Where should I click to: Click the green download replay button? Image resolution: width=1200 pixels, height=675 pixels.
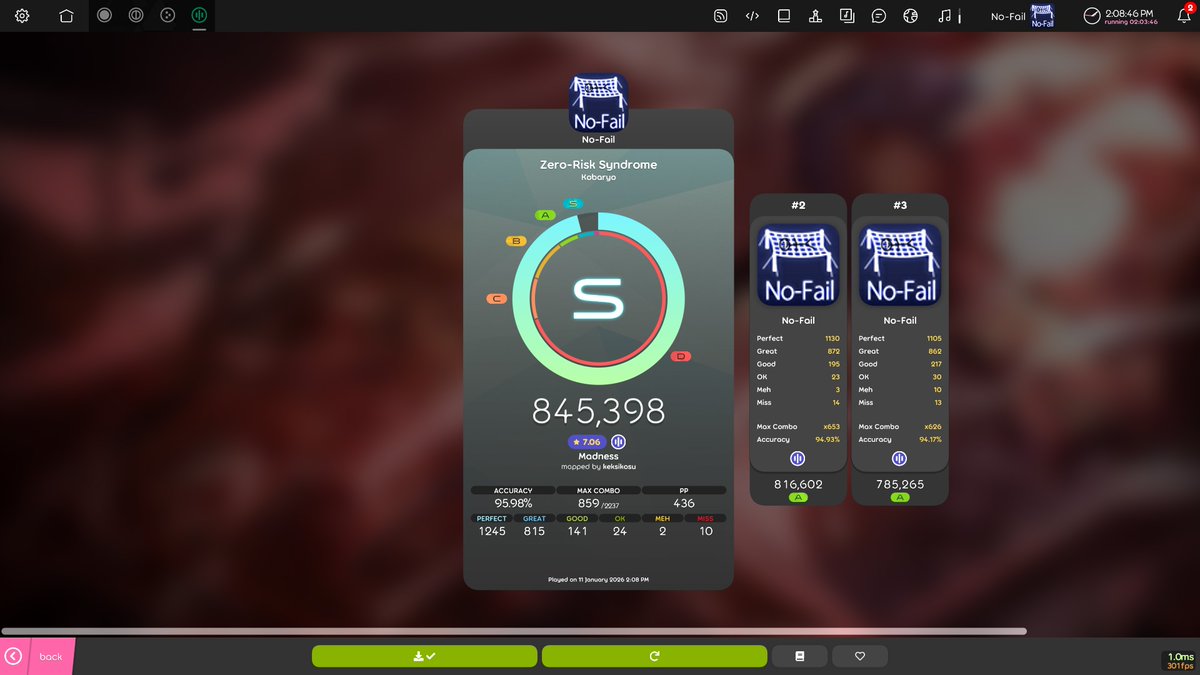point(424,656)
